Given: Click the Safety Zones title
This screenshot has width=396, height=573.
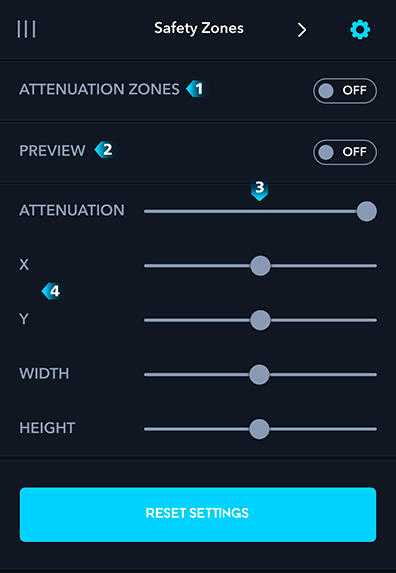Looking at the screenshot, I should (x=199, y=29).
